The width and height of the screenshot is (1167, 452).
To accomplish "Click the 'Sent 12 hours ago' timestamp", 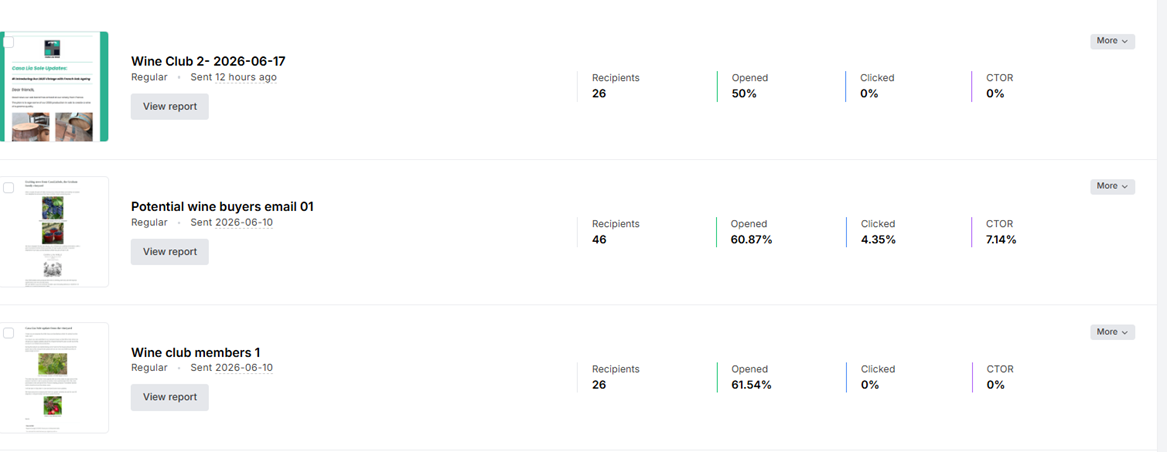I will click(234, 77).
